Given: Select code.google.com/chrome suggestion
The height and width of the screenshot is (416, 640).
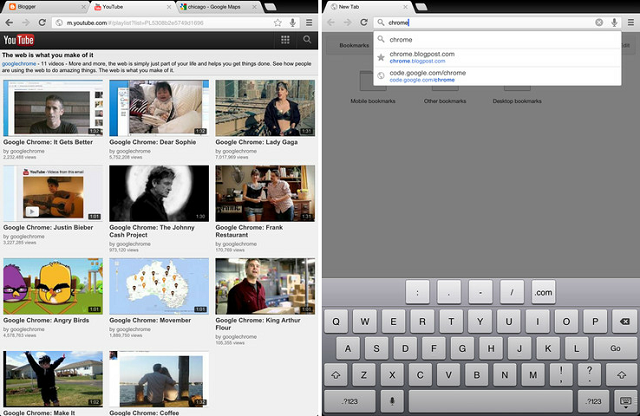Looking at the screenshot, I should coord(497,76).
